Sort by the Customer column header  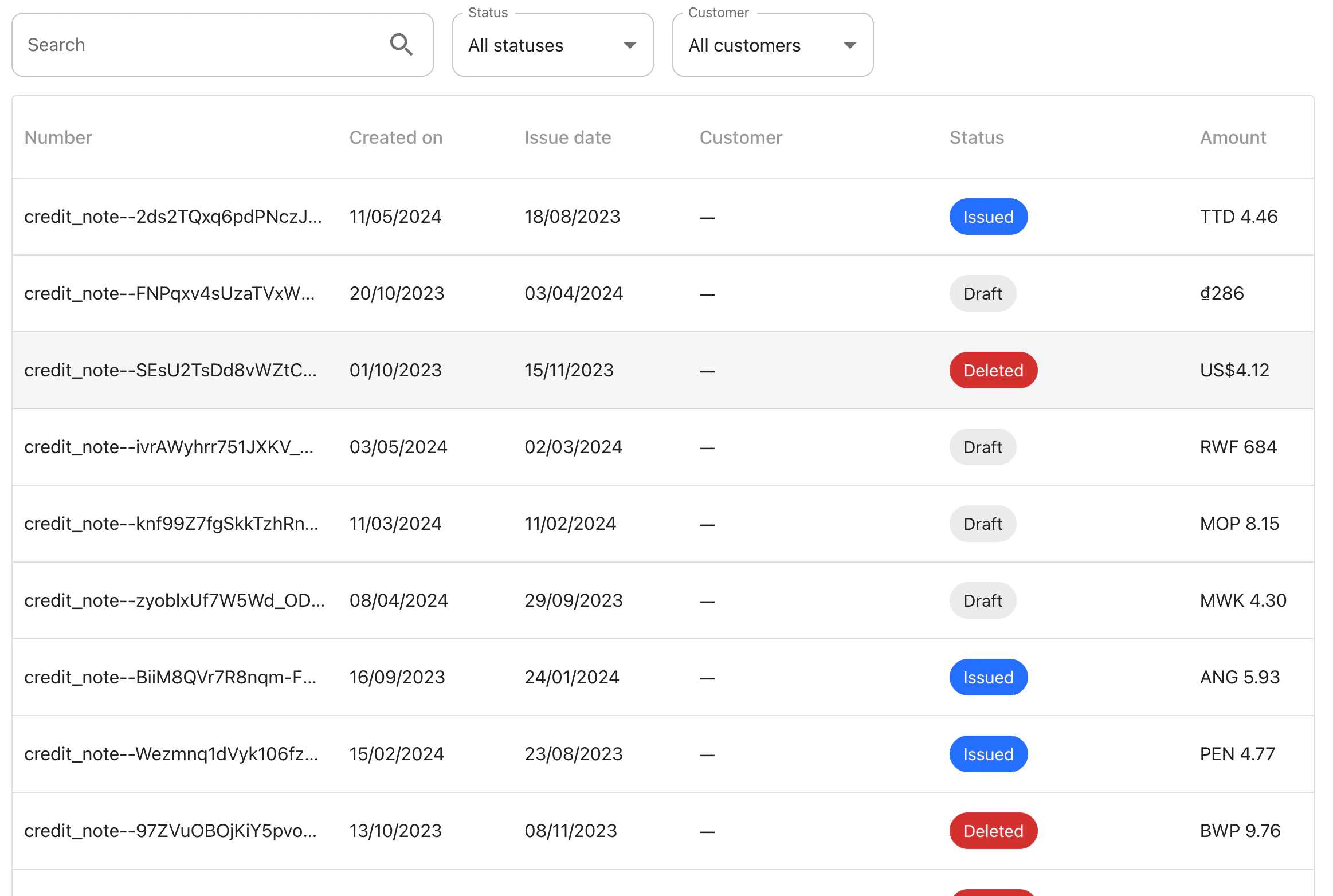point(740,137)
